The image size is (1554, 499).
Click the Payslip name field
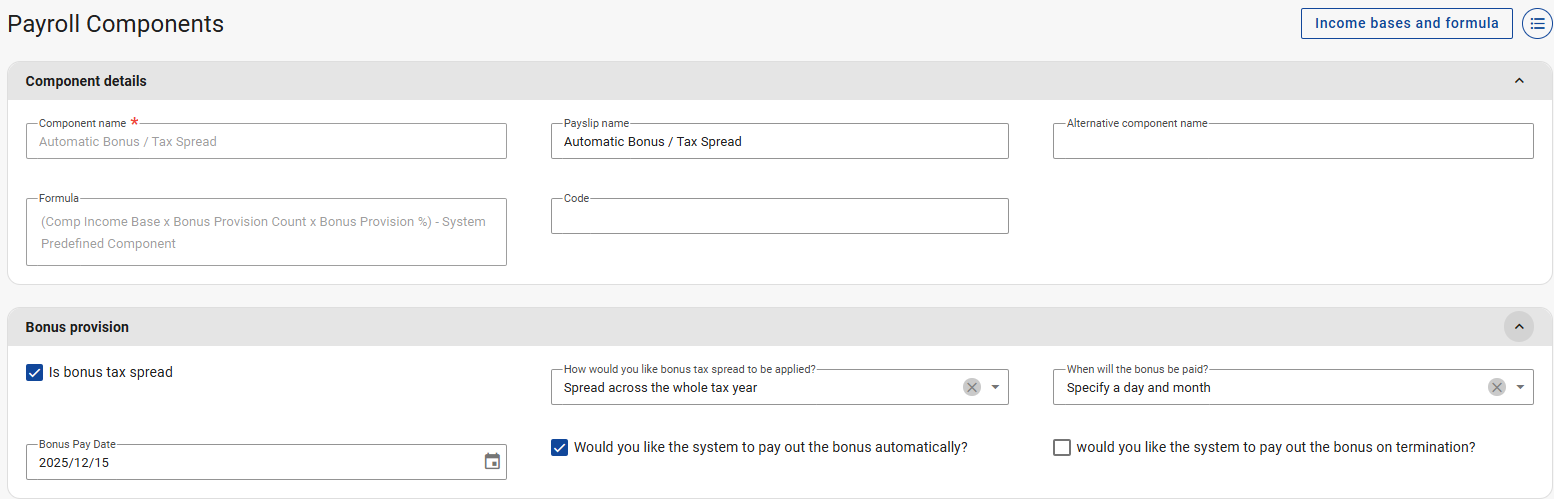coord(779,142)
